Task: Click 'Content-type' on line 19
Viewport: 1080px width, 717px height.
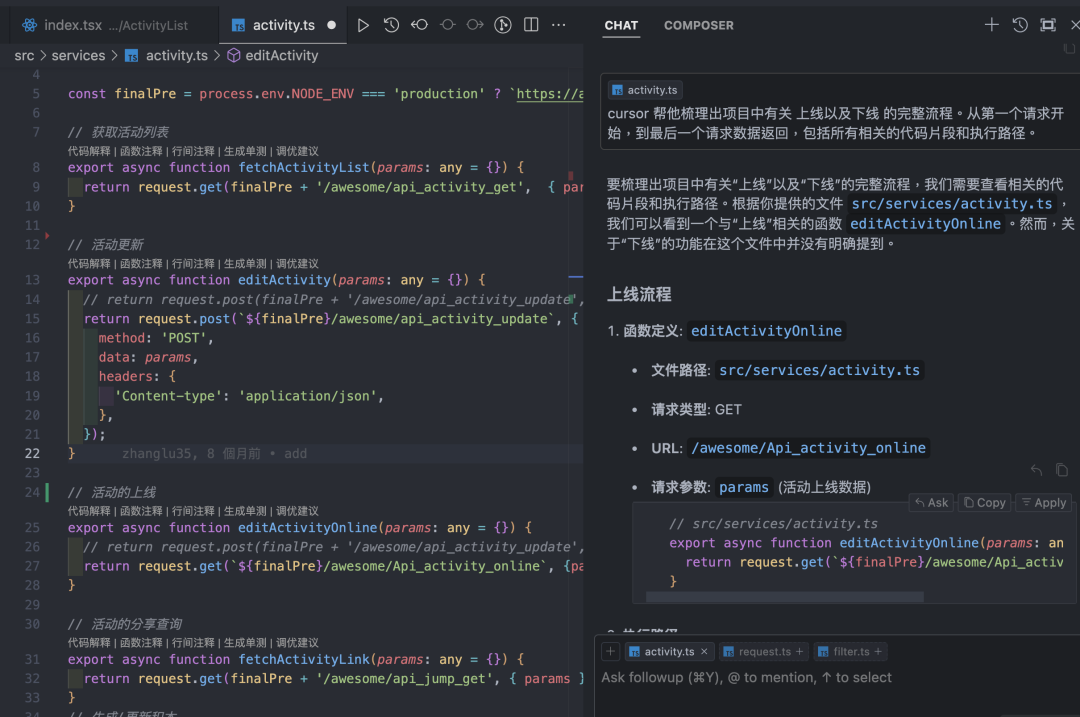Action: (171, 396)
